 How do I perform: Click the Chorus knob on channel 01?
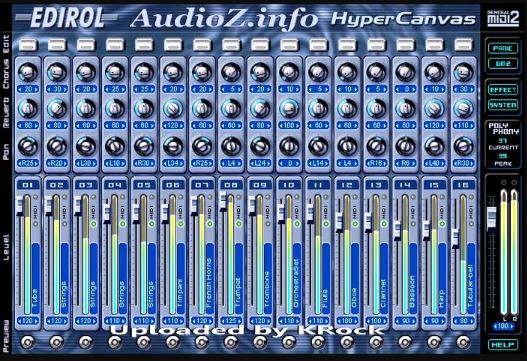[28, 71]
